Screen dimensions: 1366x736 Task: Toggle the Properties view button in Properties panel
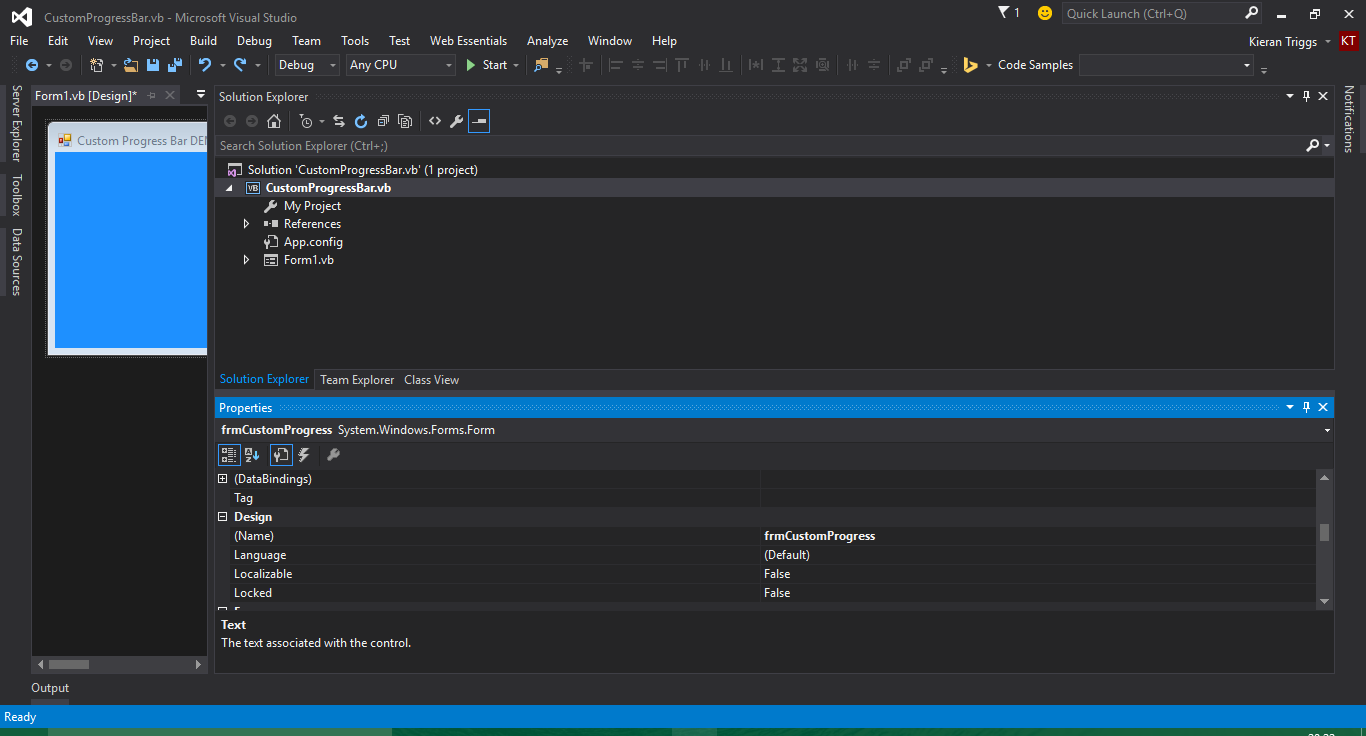(281, 455)
